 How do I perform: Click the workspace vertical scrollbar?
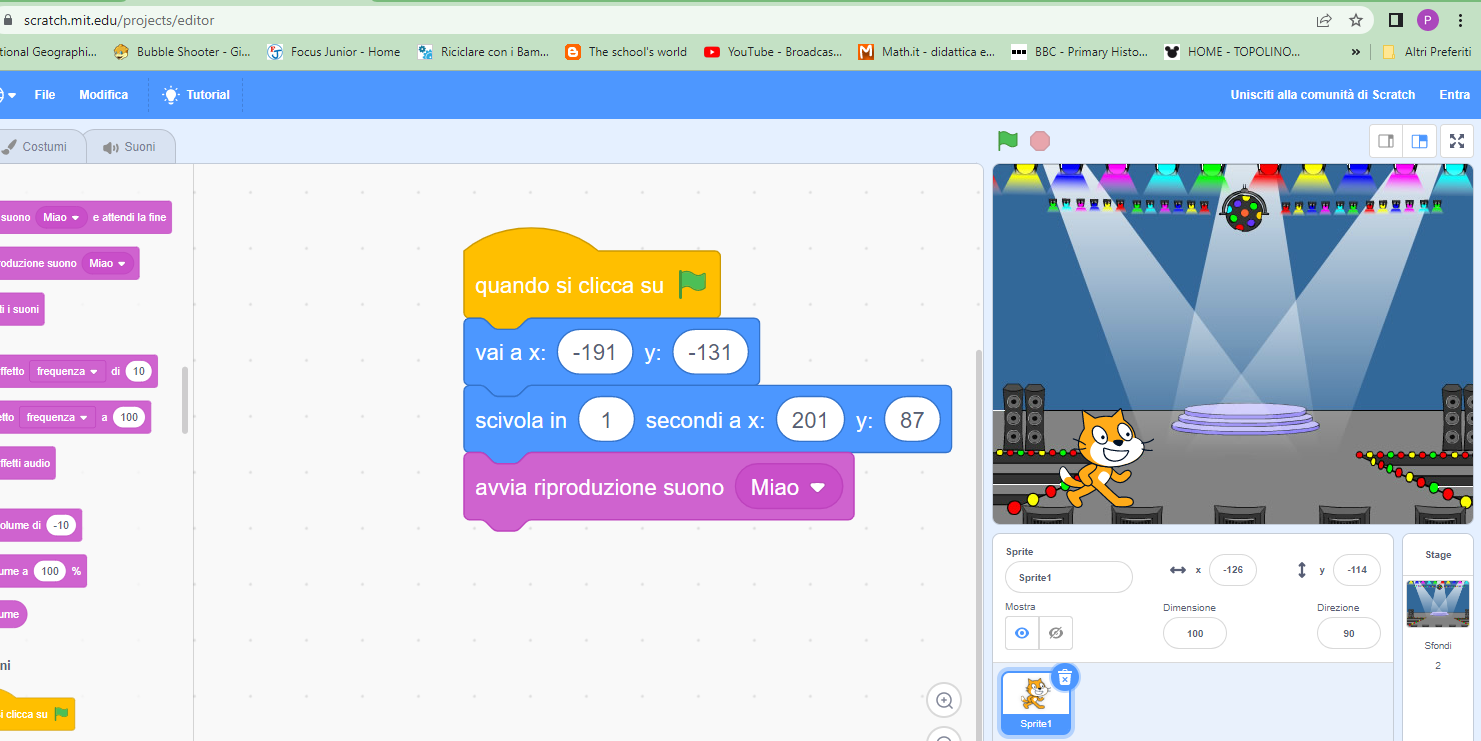(x=978, y=545)
